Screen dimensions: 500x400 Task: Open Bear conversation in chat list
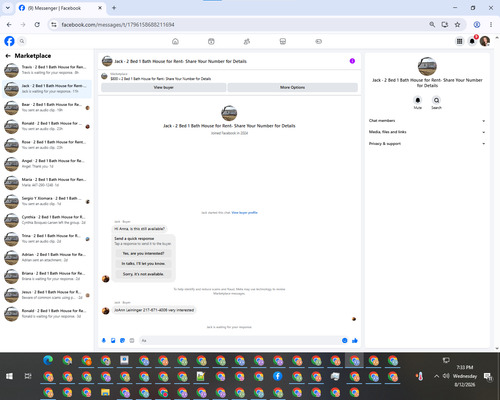click(47, 108)
